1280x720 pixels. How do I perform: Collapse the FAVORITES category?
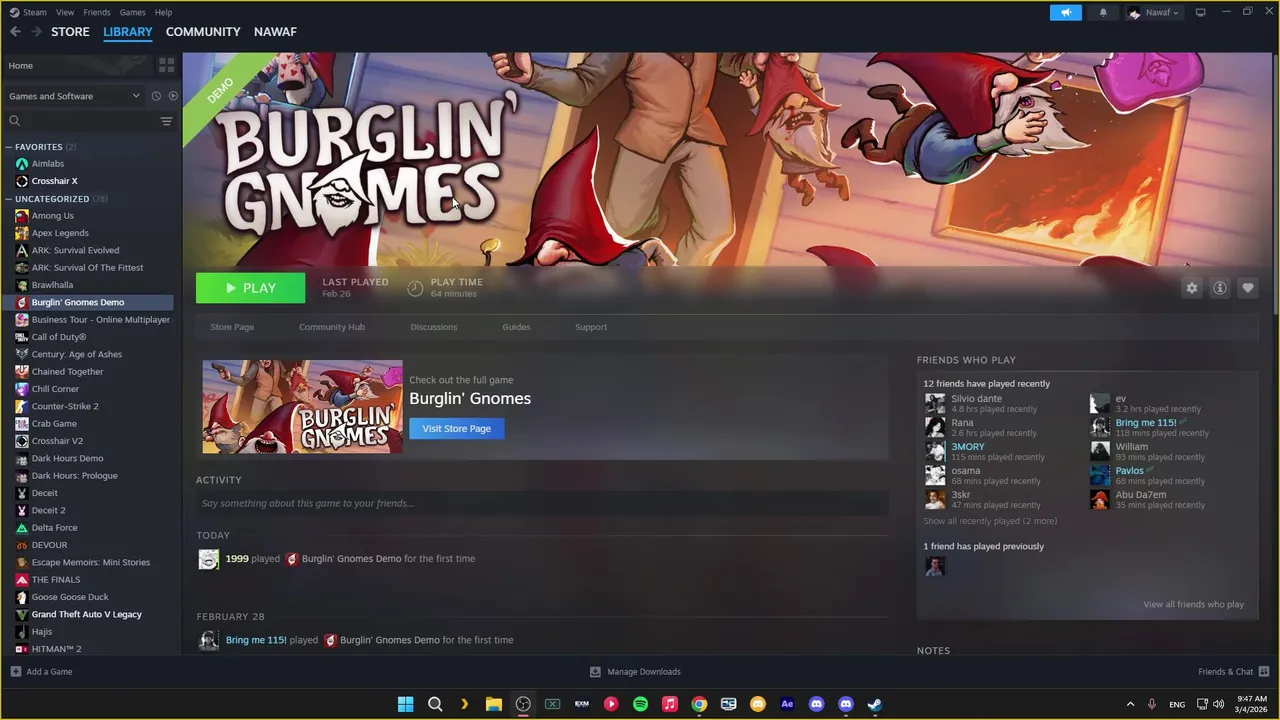[9, 147]
